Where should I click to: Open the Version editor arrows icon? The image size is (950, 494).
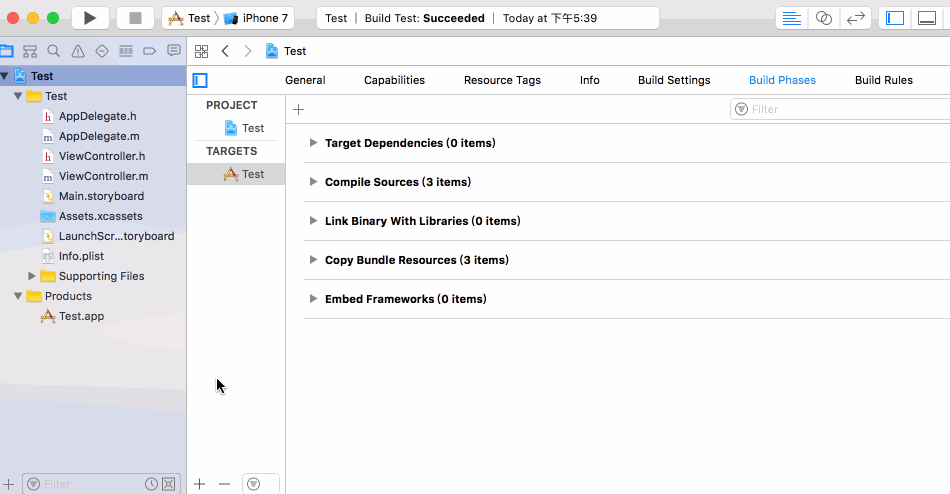[x=855, y=18]
